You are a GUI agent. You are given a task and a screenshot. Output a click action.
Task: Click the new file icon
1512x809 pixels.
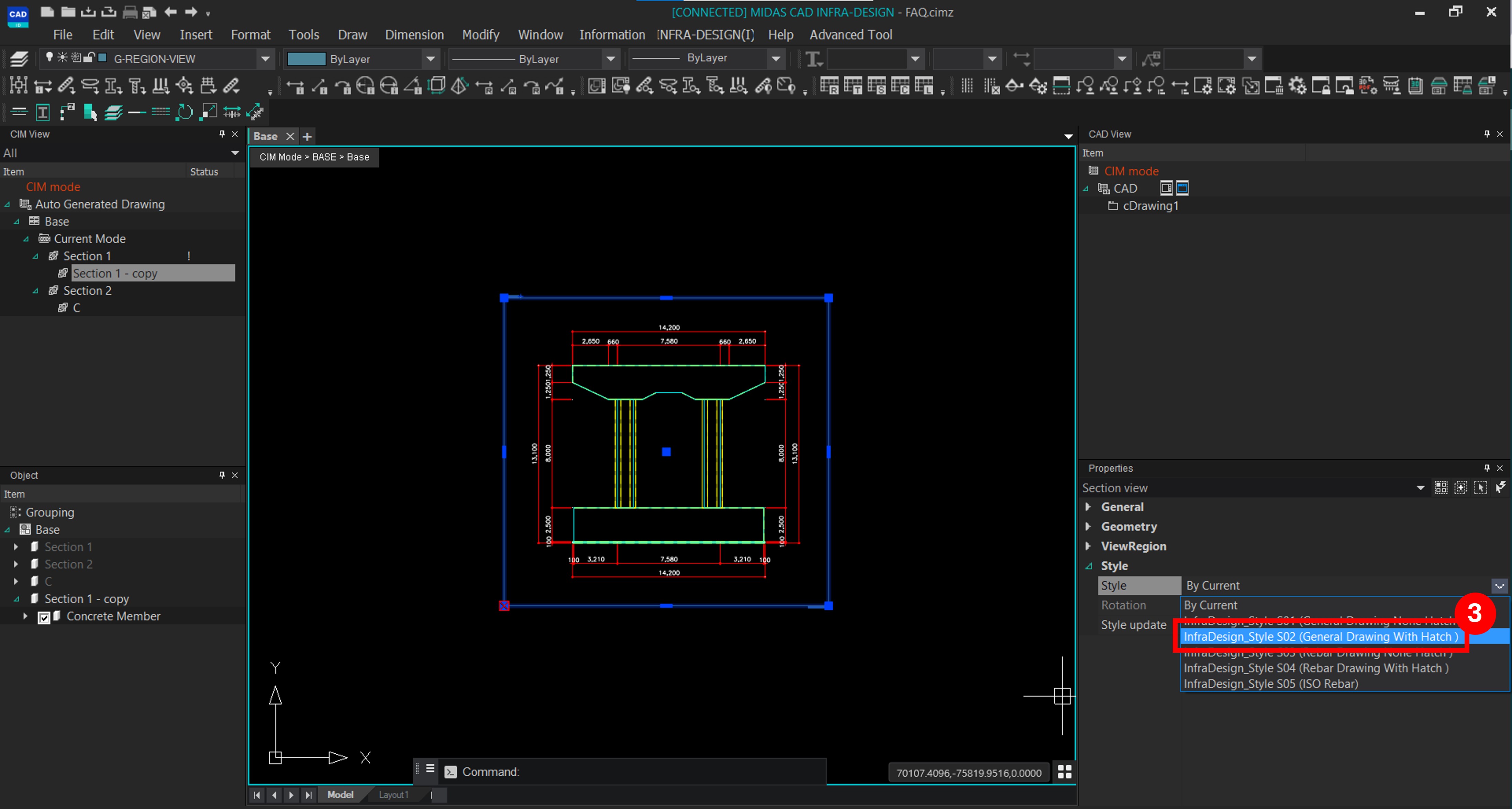[47, 12]
